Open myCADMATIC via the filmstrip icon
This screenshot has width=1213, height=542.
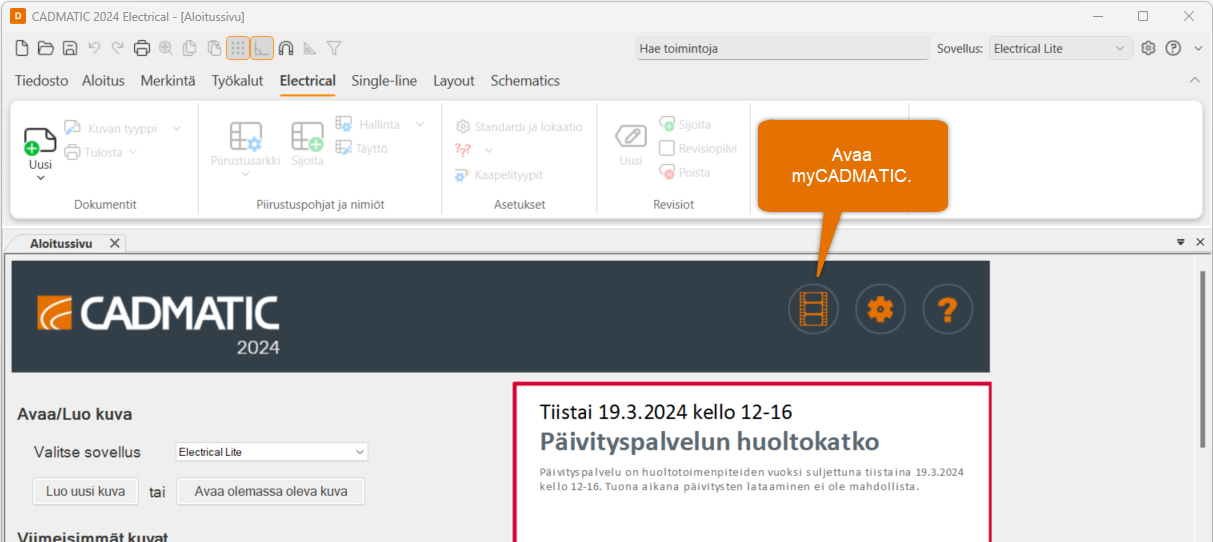click(813, 309)
